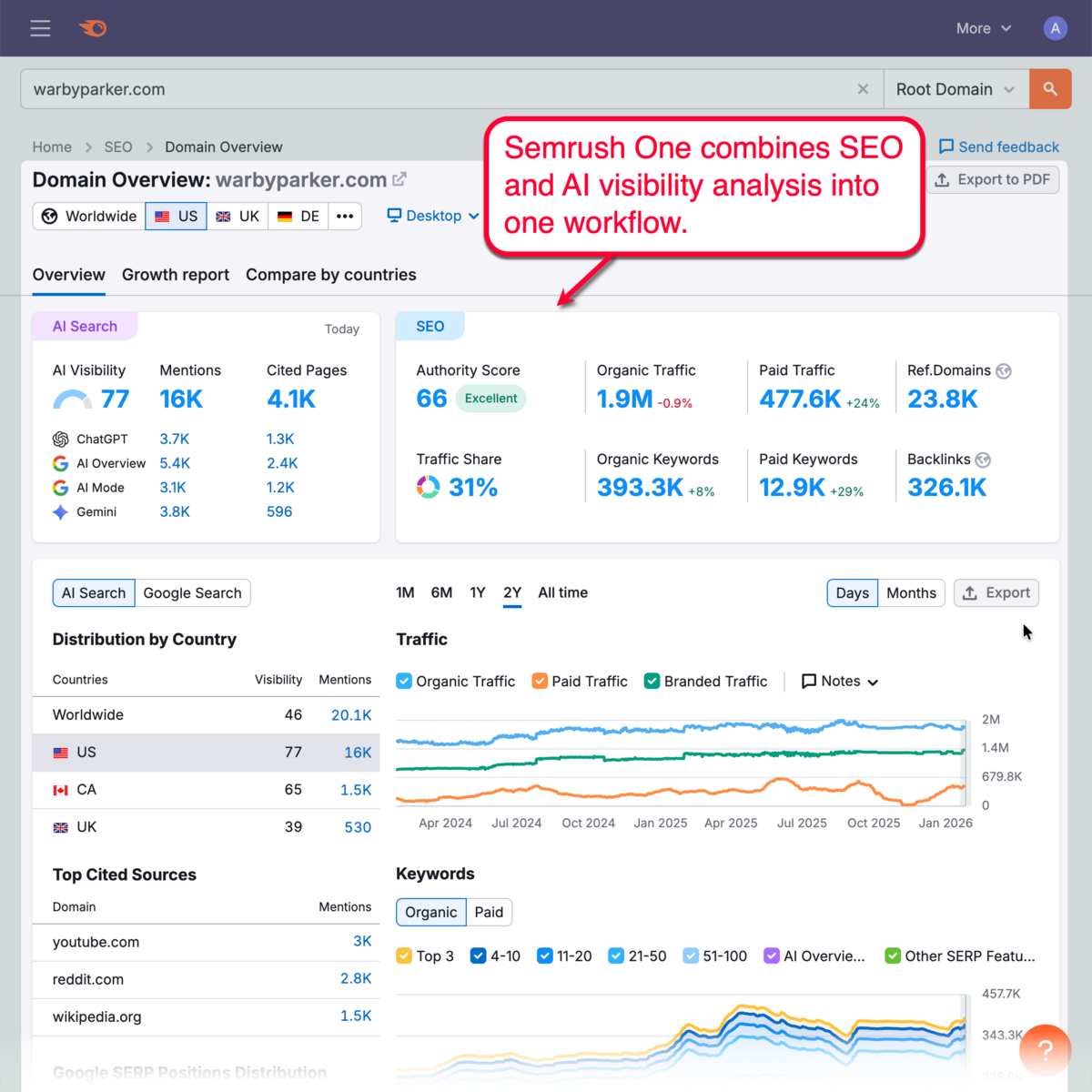Click the user avatar in the top bar
This screenshot has height=1092, width=1092.
pos(1055,28)
